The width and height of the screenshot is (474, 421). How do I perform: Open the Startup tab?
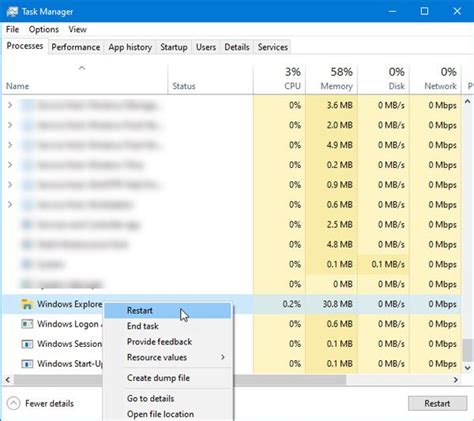pos(174,47)
